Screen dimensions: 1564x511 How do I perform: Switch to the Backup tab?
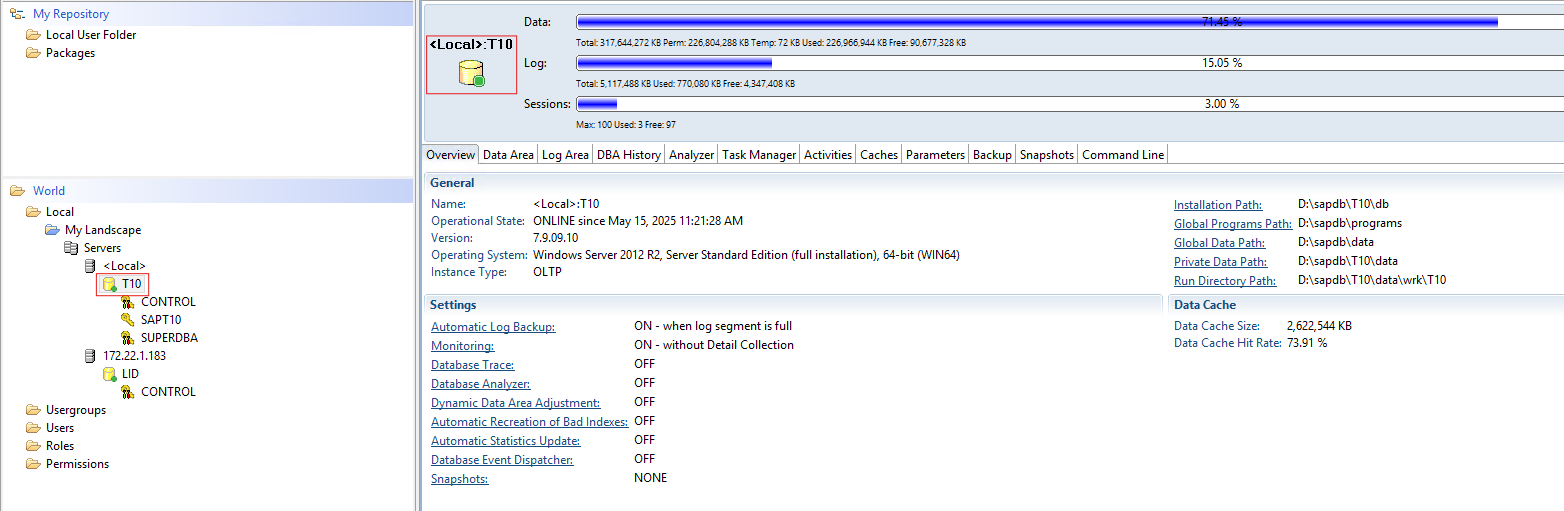pyautogui.click(x=992, y=155)
